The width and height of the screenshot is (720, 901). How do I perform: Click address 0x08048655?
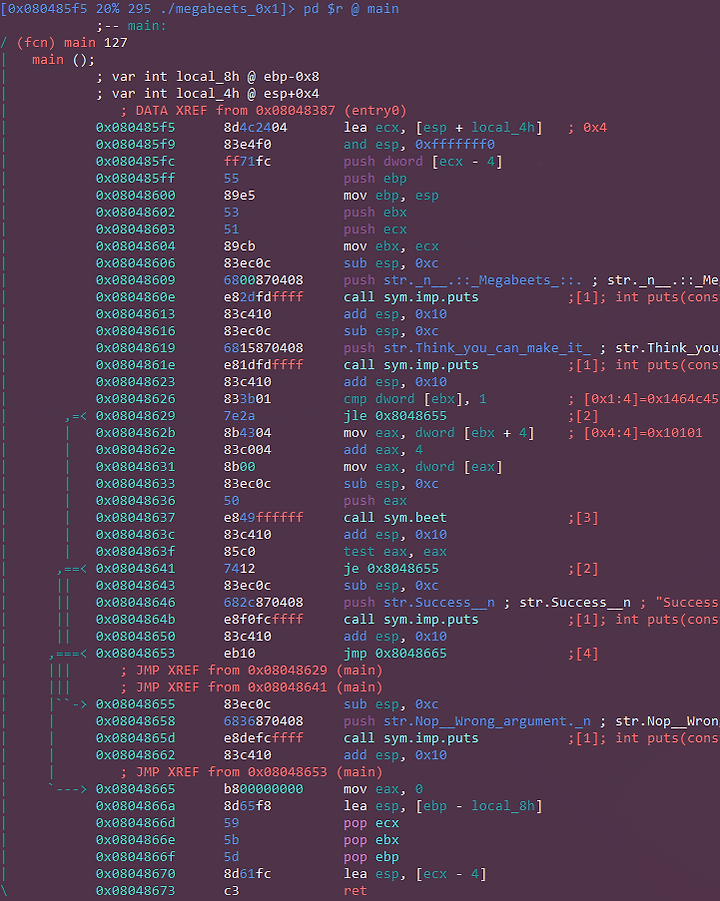136,704
